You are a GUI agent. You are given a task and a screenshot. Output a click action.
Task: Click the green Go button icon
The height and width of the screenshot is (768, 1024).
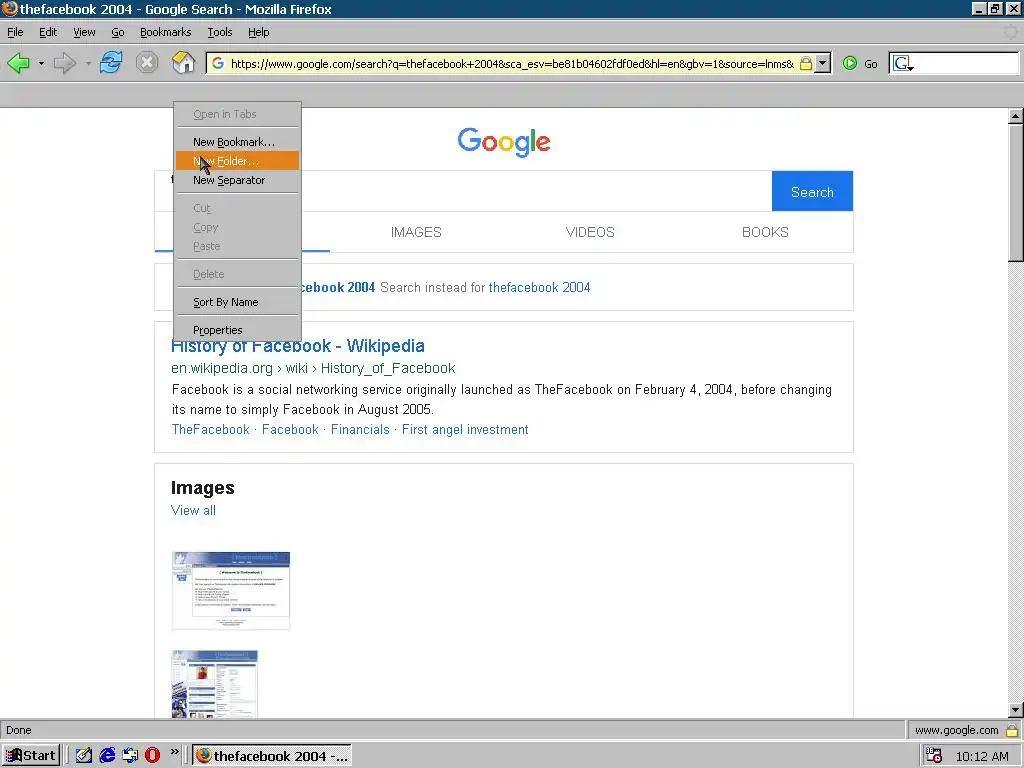click(x=850, y=63)
